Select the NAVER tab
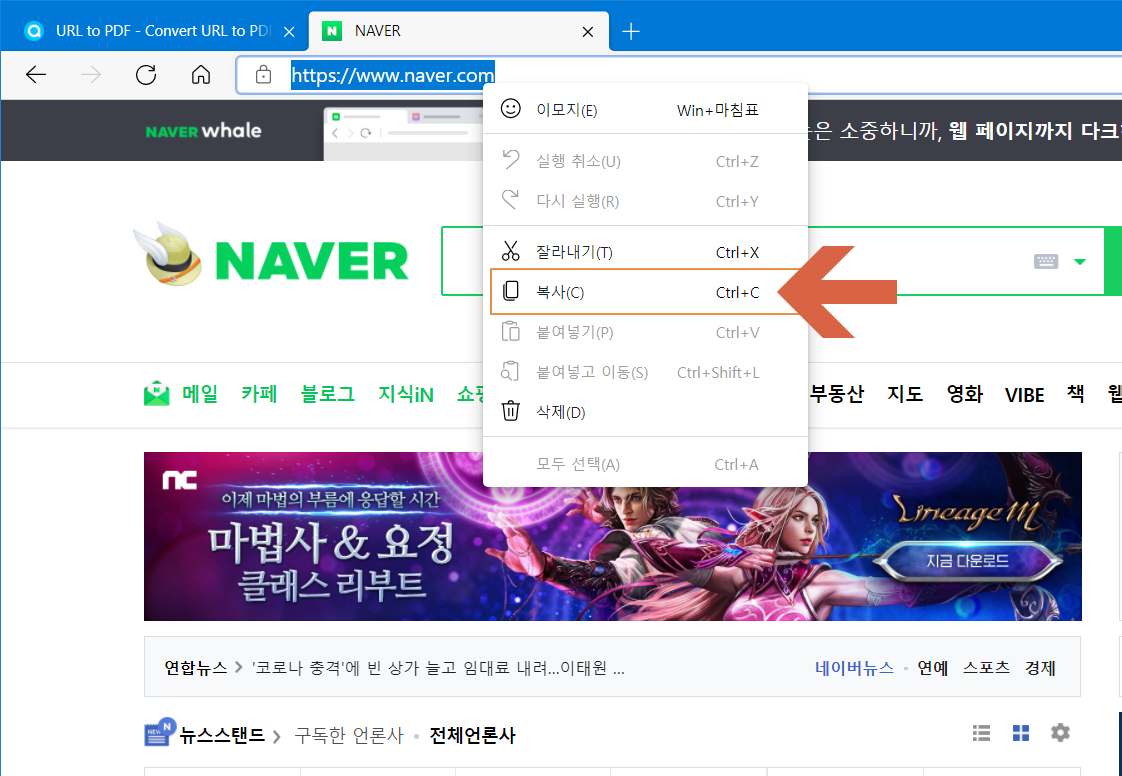Viewport: 1122px width, 776px height. tap(458, 31)
